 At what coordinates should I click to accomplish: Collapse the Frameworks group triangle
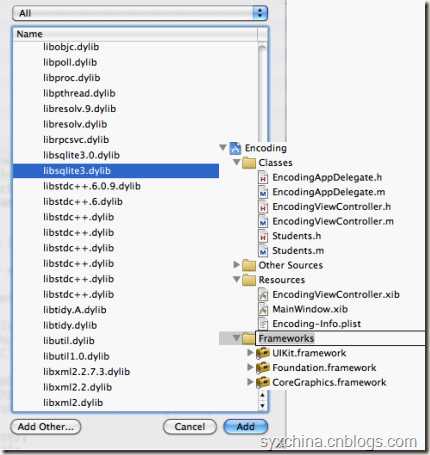237,338
